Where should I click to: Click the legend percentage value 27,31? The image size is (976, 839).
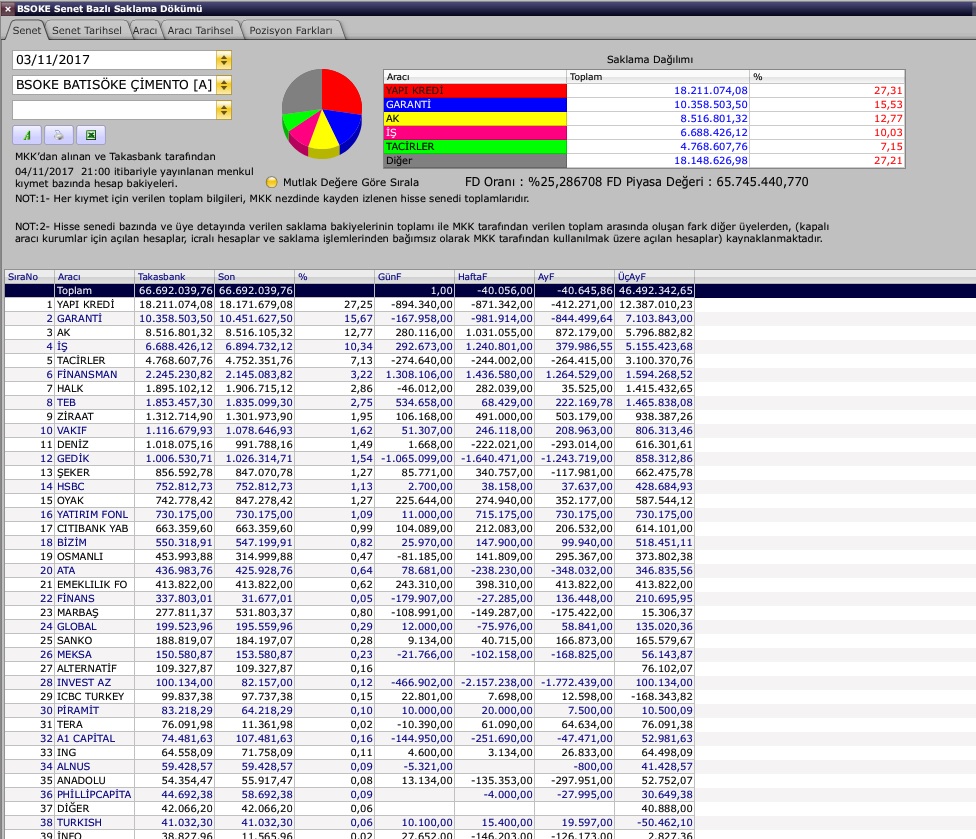[x=888, y=90]
